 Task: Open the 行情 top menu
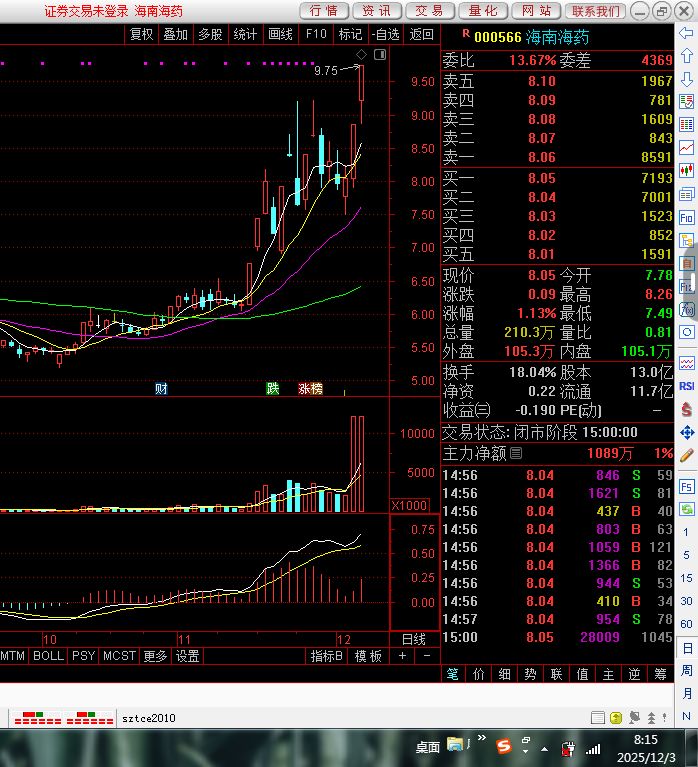pos(324,11)
